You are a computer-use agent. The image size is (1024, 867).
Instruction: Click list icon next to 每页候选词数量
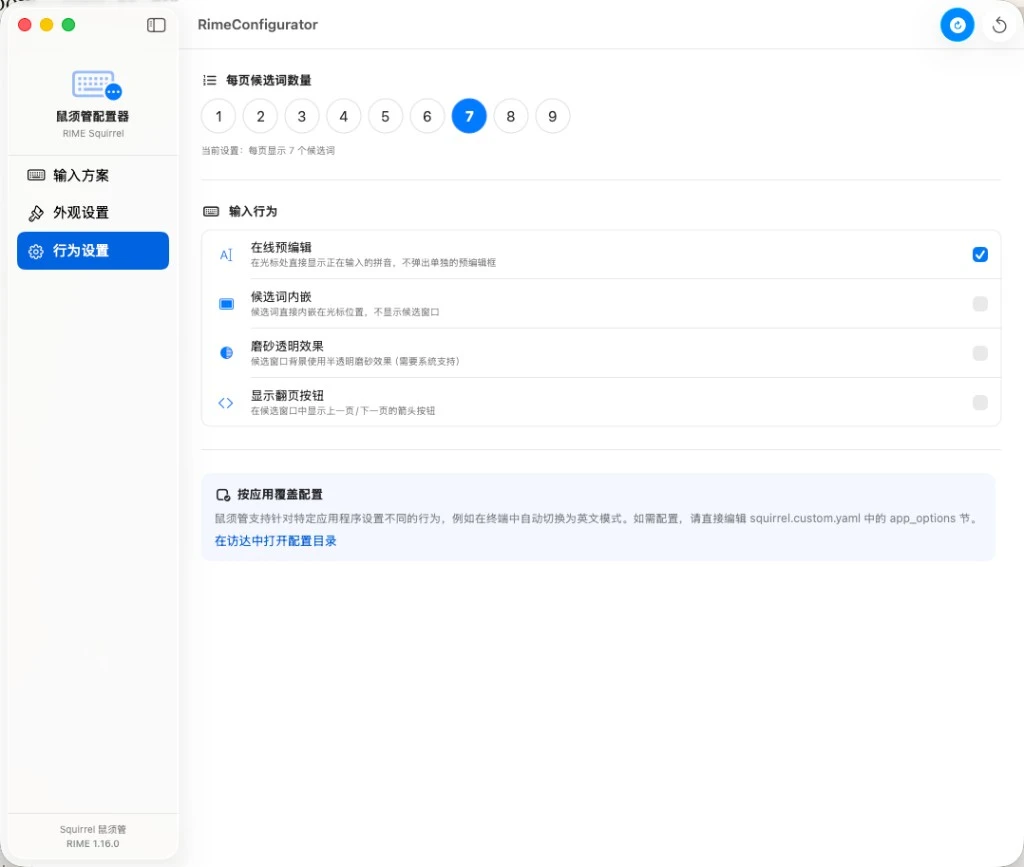tap(210, 80)
